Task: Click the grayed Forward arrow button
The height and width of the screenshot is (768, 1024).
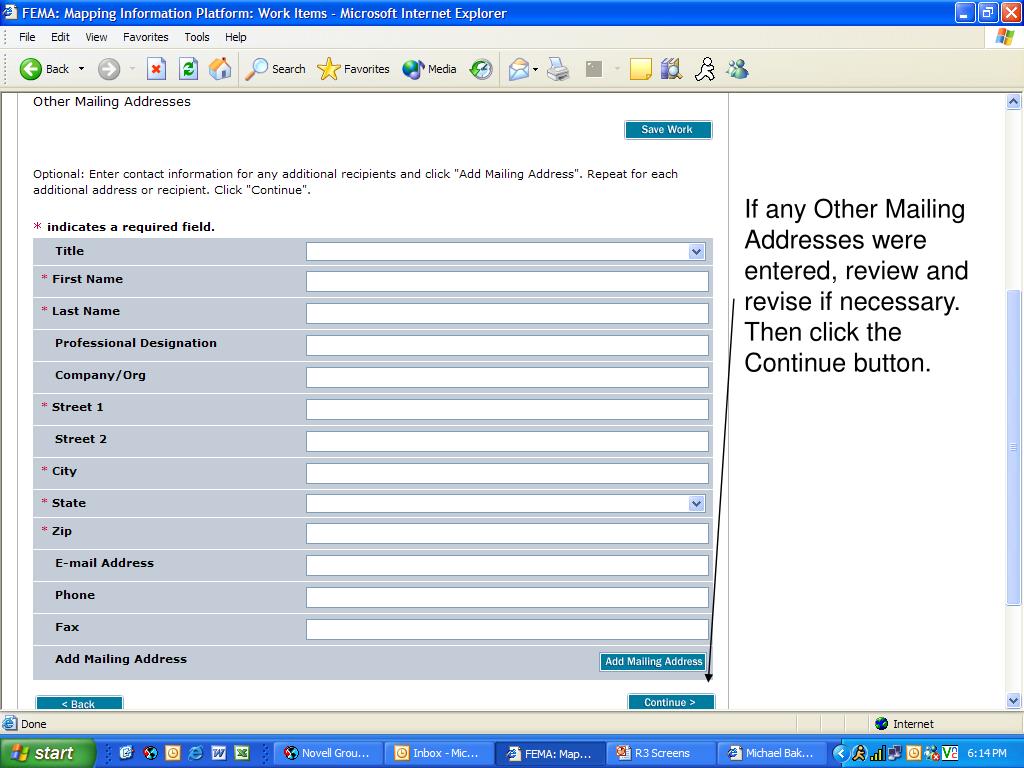Action: 109,69
